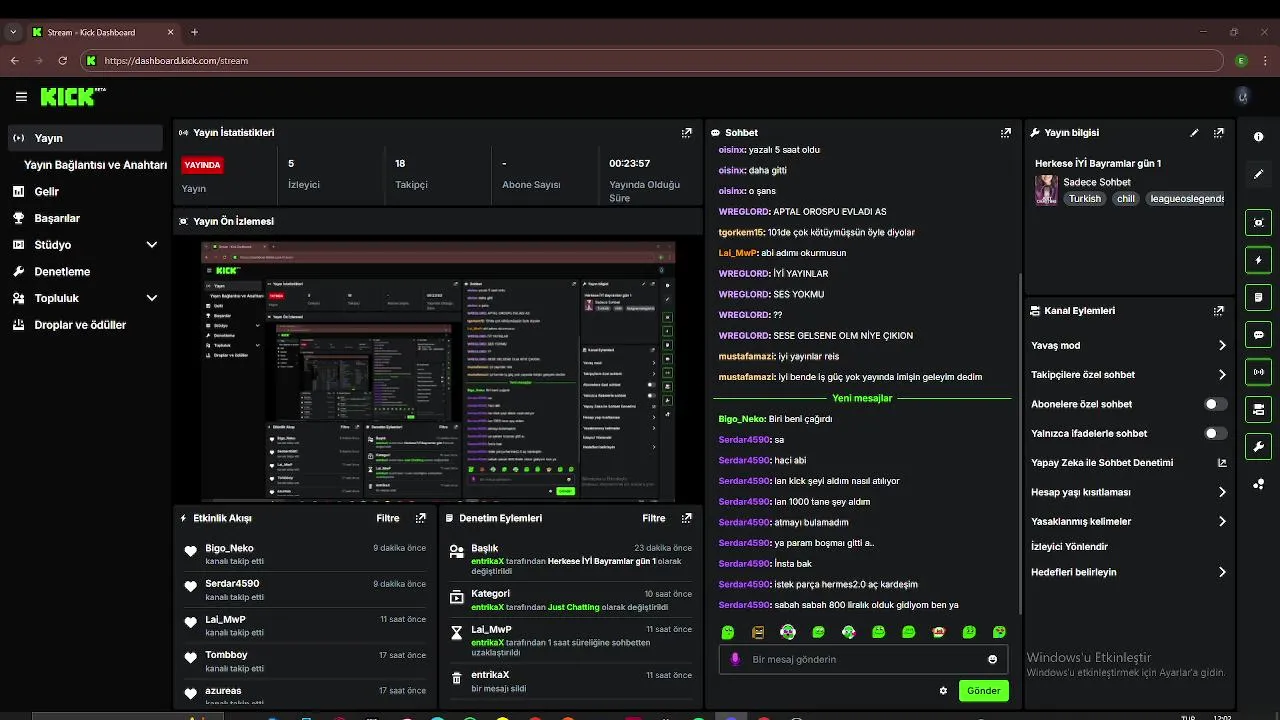Toggle stream preview widget icon in right rail

point(1258,222)
